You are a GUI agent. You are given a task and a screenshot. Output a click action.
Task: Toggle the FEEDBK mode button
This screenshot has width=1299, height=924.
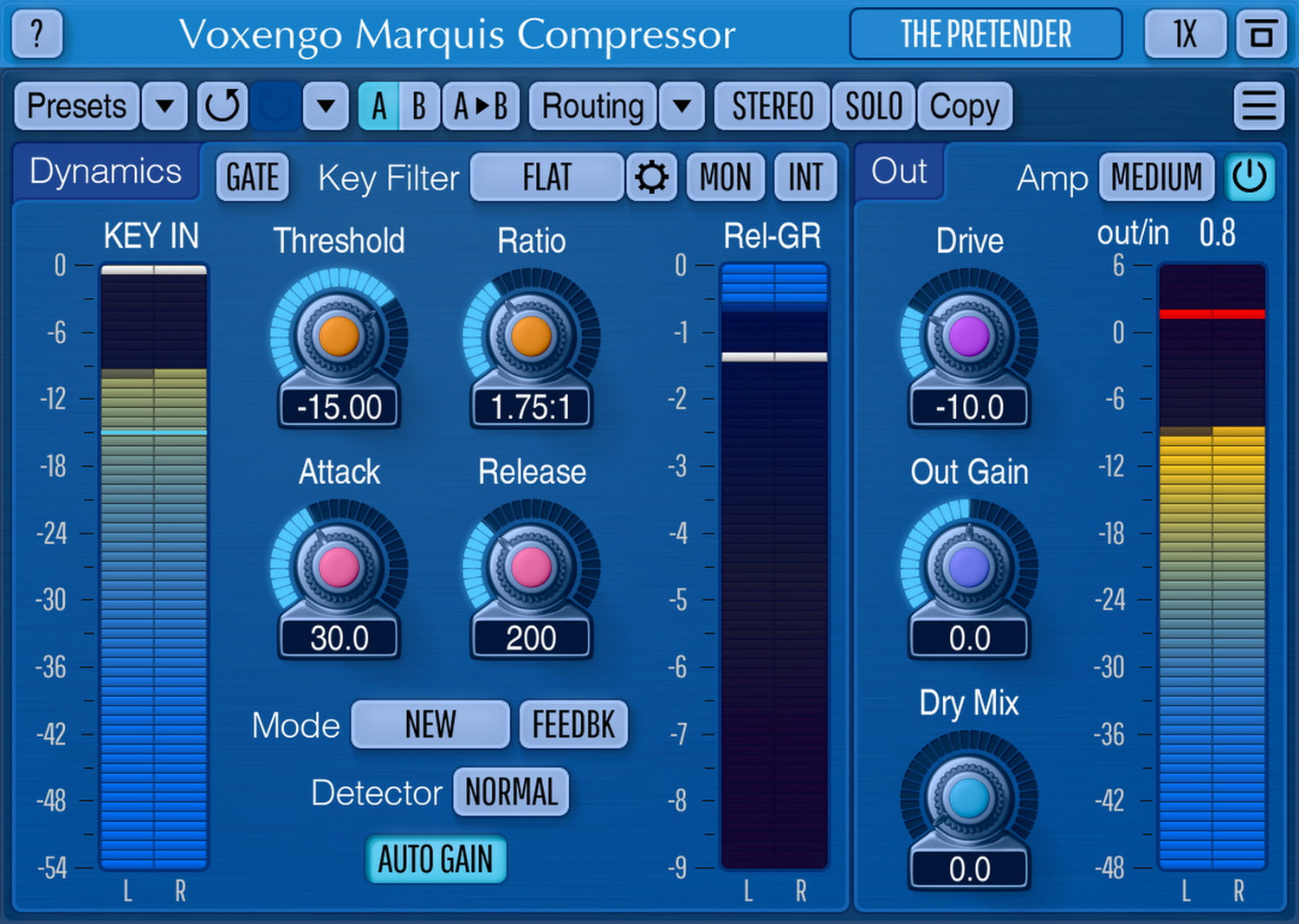(573, 725)
